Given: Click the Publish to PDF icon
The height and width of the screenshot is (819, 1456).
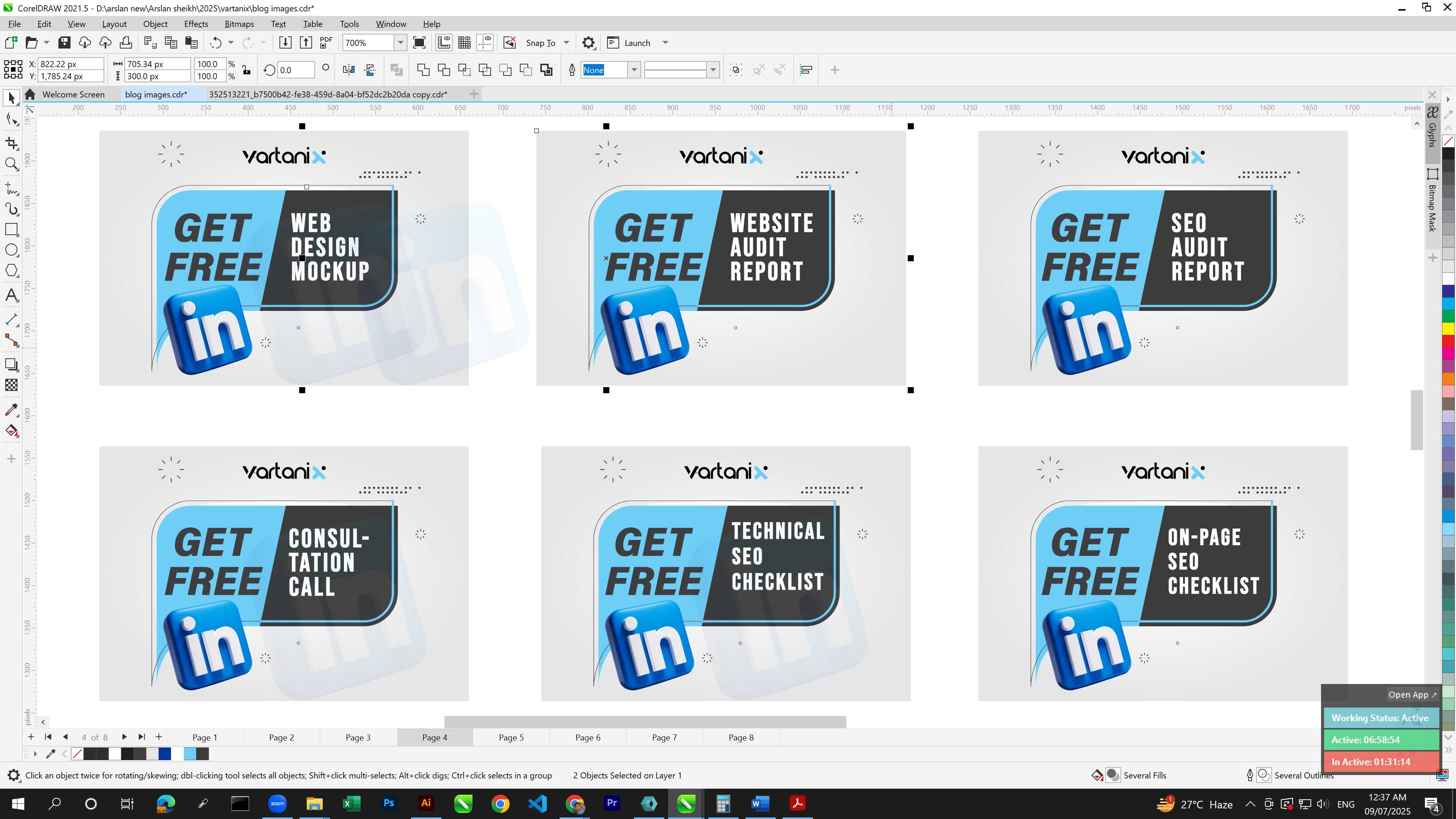Looking at the screenshot, I should (x=326, y=42).
